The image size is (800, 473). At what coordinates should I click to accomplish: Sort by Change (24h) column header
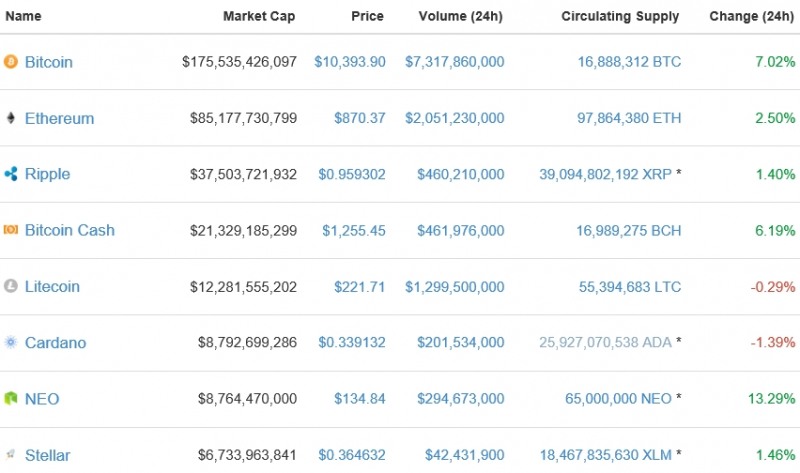click(752, 16)
